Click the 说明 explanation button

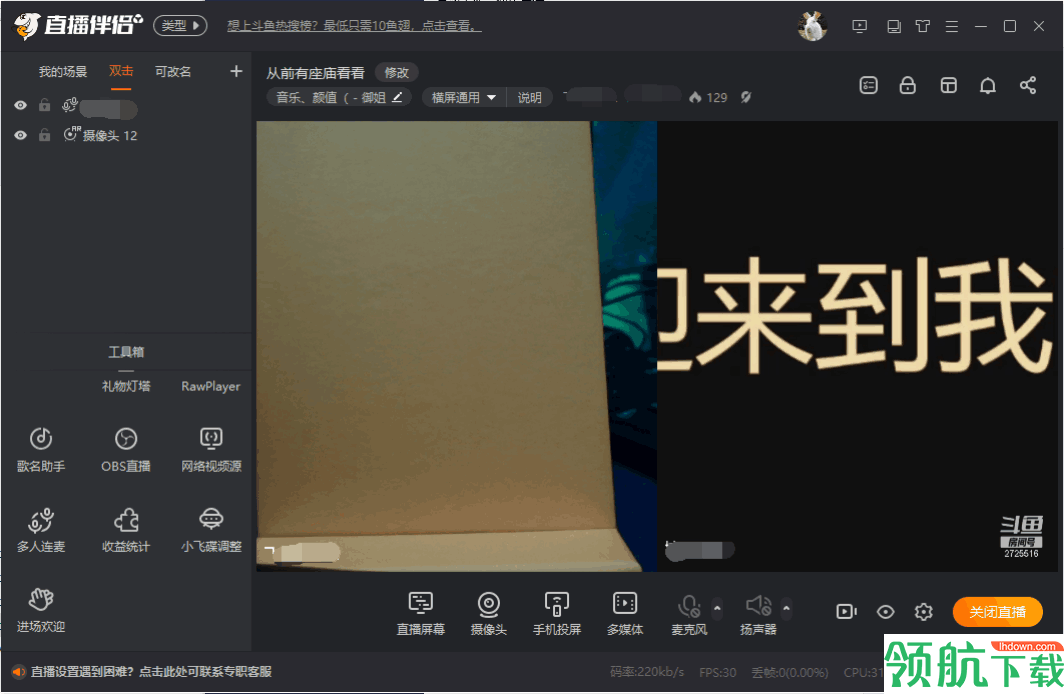[529, 97]
